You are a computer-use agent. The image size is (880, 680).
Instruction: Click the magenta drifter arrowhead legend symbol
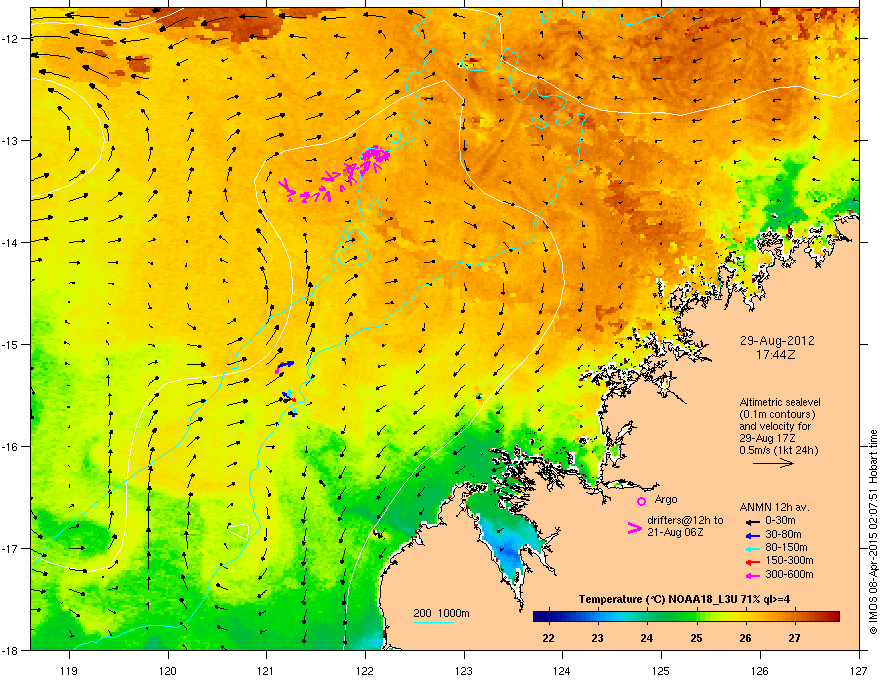[x=634, y=528]
